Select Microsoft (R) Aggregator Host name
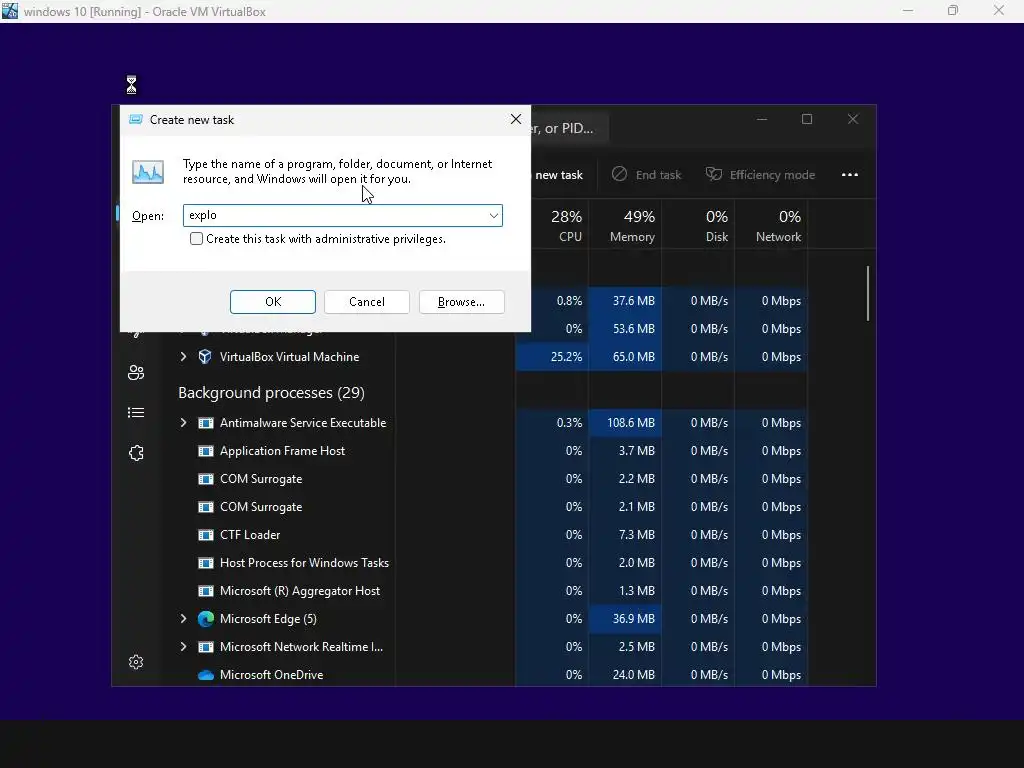The height and width of the screenshot is (768, 1024). [x=300, y=591]
